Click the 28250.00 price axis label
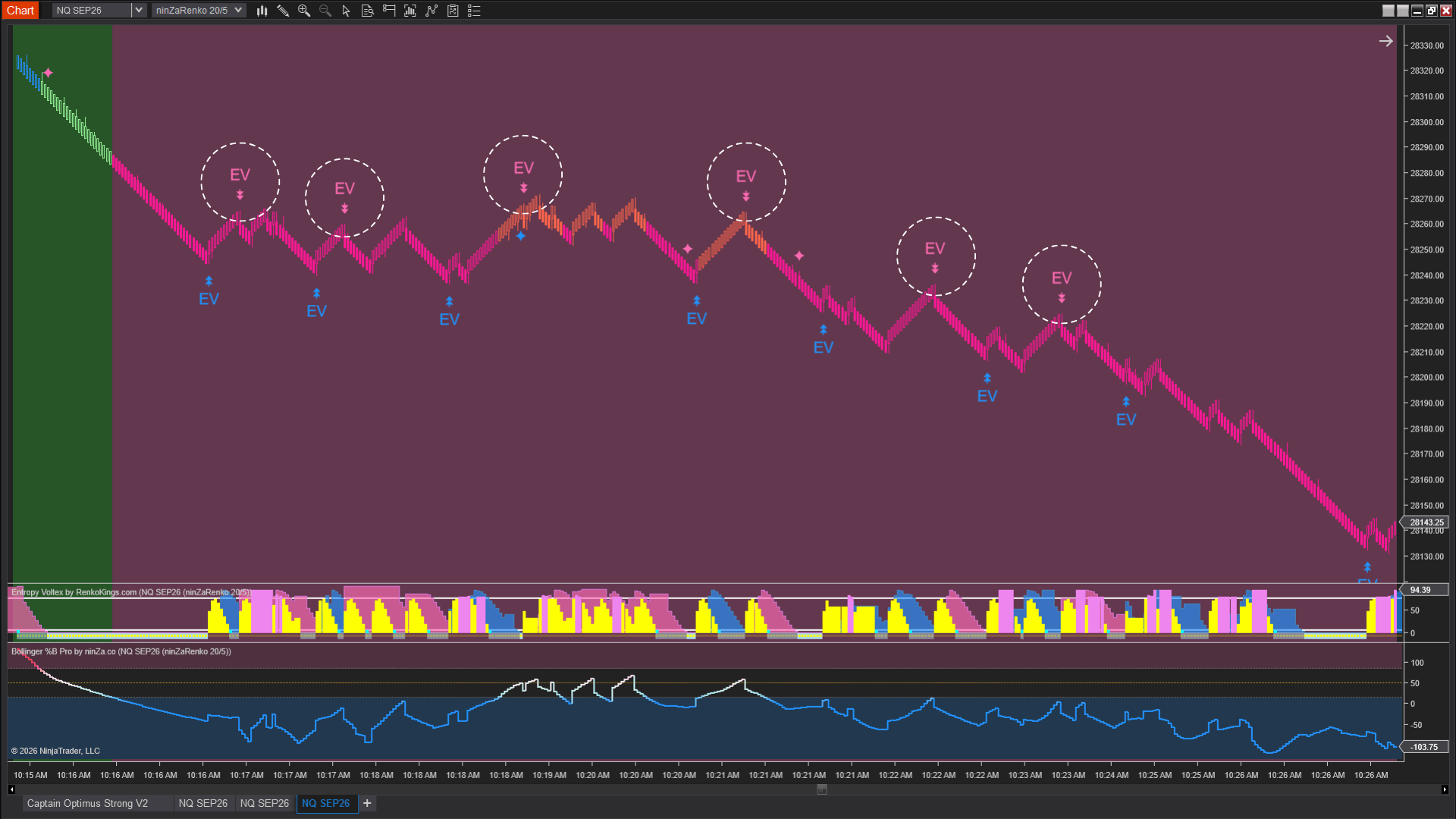1456x819 pixels. 1426,249
